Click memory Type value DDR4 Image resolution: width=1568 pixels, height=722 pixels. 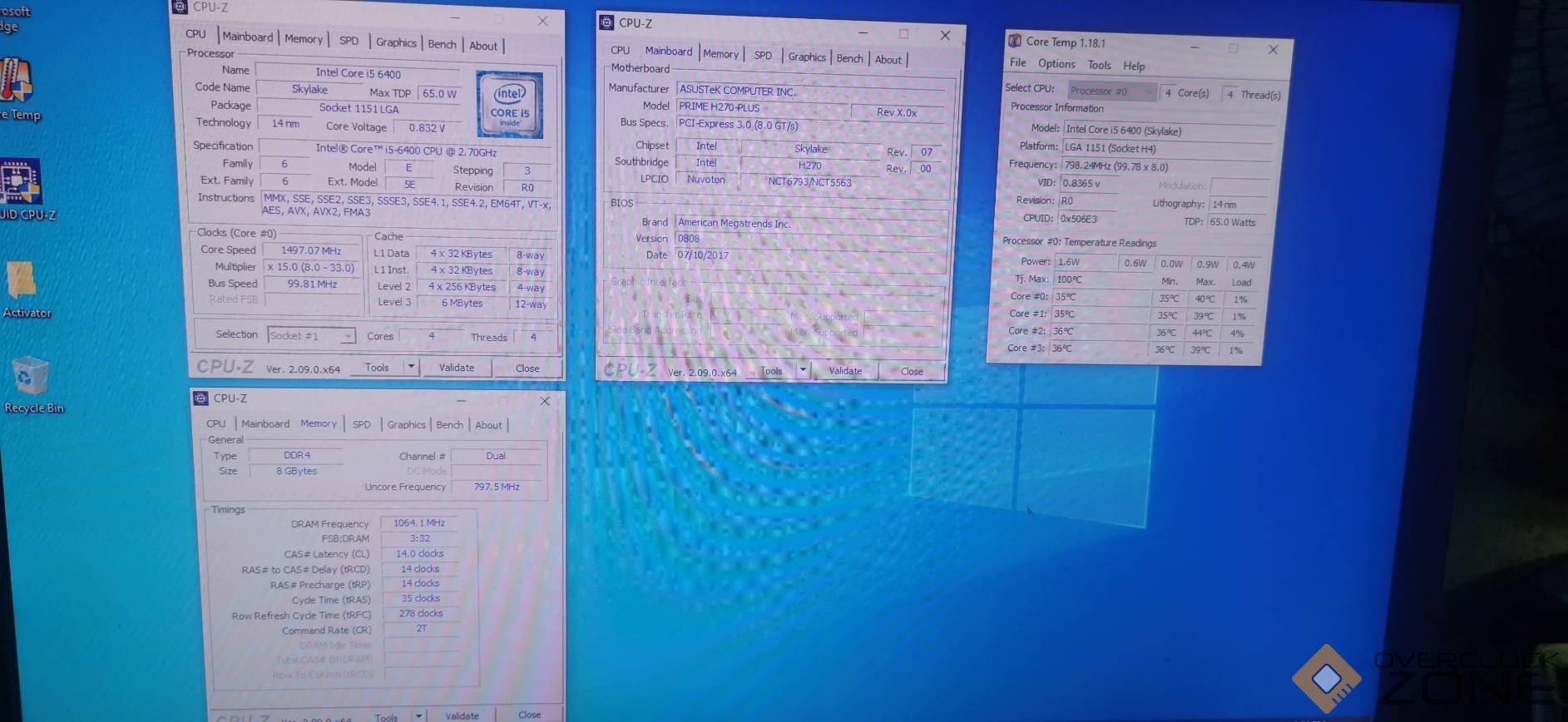pyautogui.click(x=296, y=455)
